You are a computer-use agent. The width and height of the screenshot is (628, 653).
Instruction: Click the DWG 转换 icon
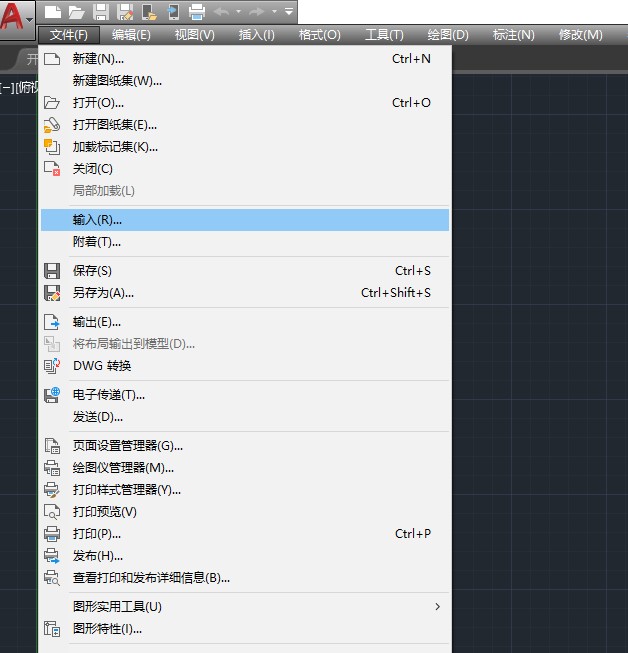(x=52, y=366)
